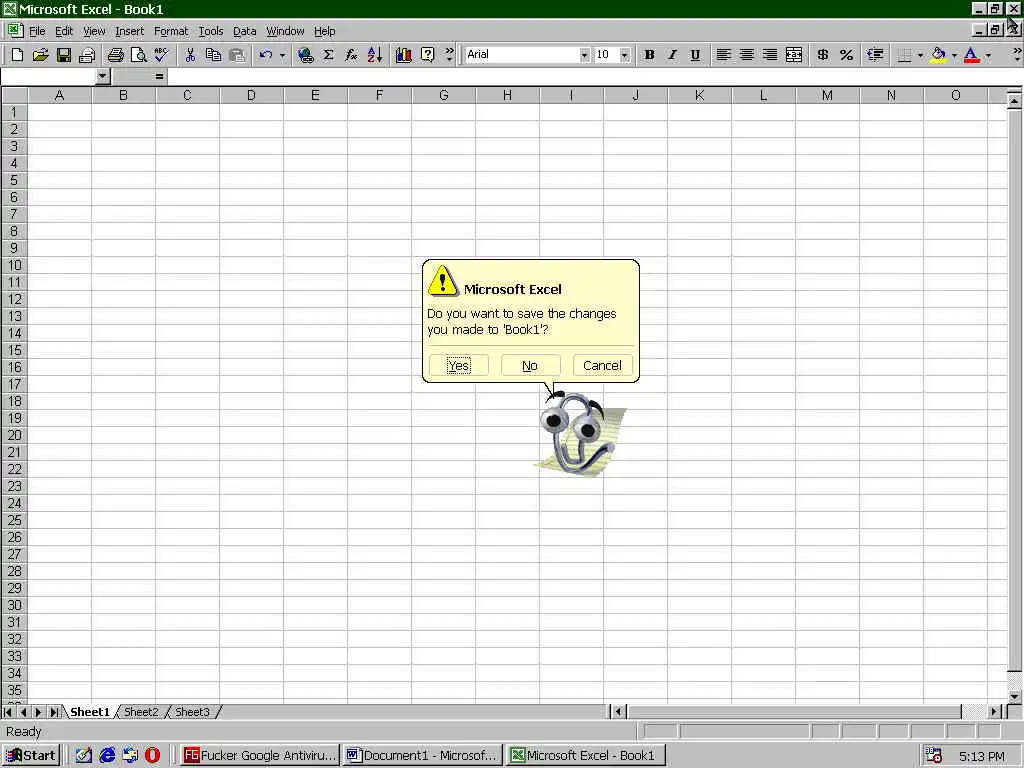The width and height of the screenshot is (1024, 768).
Task: Click the Clippy Office Assistant character
Action: click(x=580, y=434)
